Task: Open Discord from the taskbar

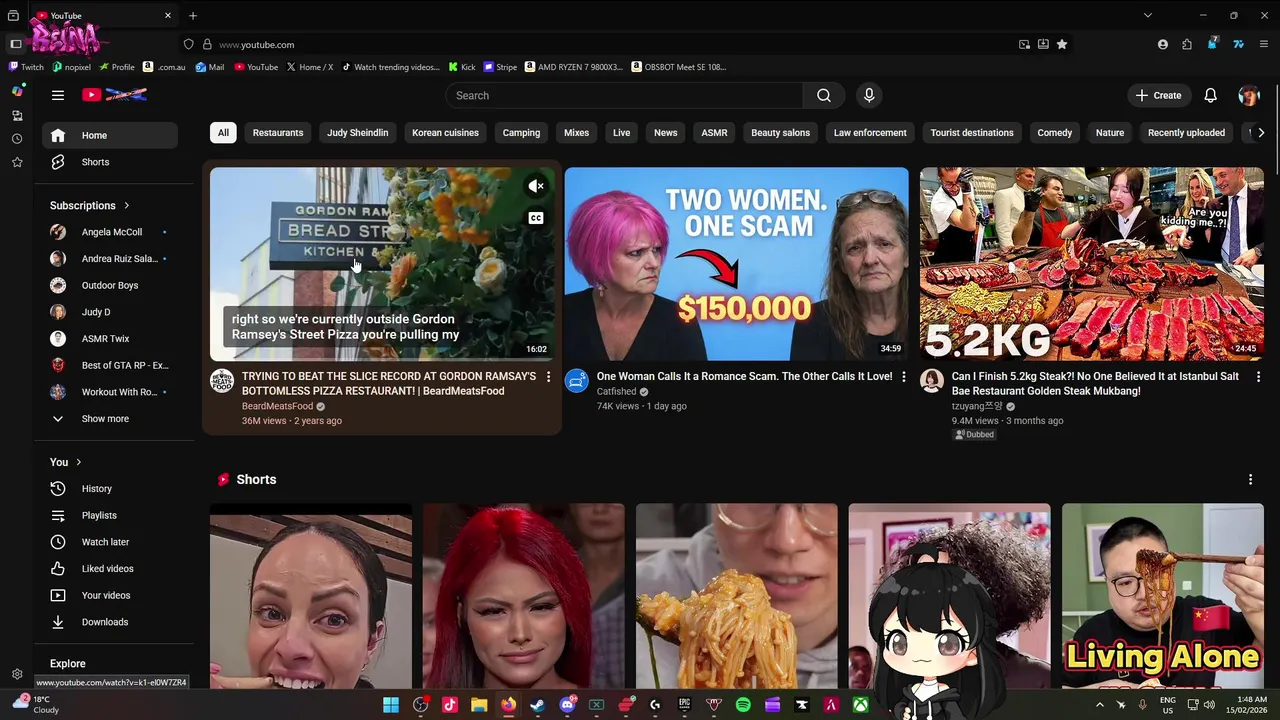Action: coord(567,705)
